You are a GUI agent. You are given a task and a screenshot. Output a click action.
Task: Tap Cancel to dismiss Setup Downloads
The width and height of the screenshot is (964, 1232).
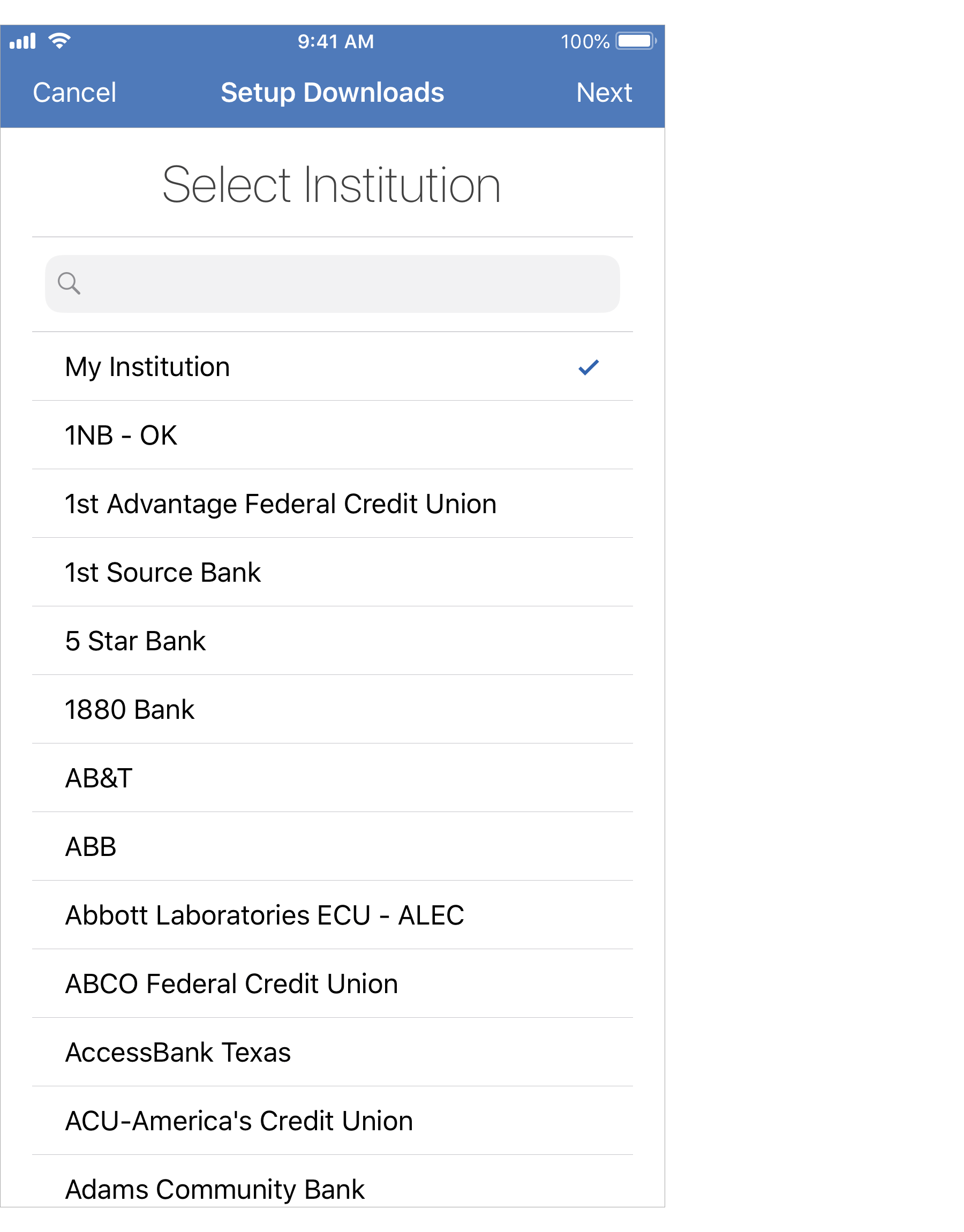coord(75,92)
